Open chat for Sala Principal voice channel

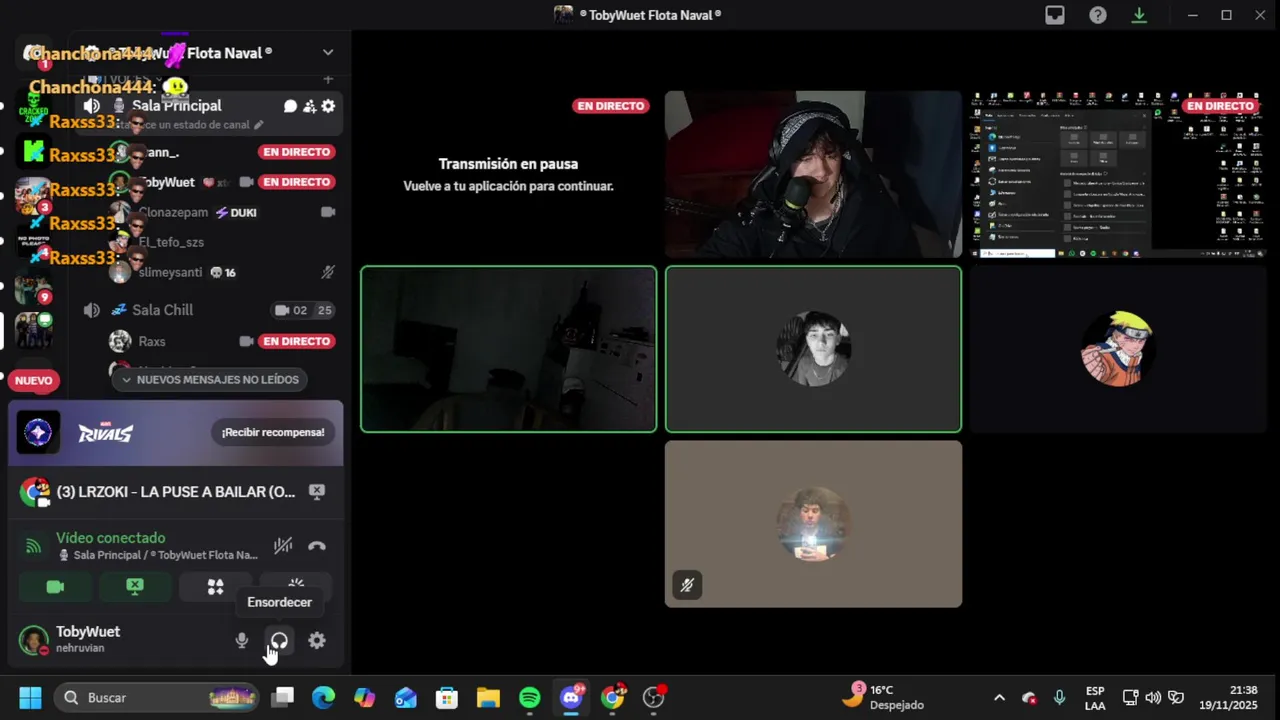pos(290,106)
